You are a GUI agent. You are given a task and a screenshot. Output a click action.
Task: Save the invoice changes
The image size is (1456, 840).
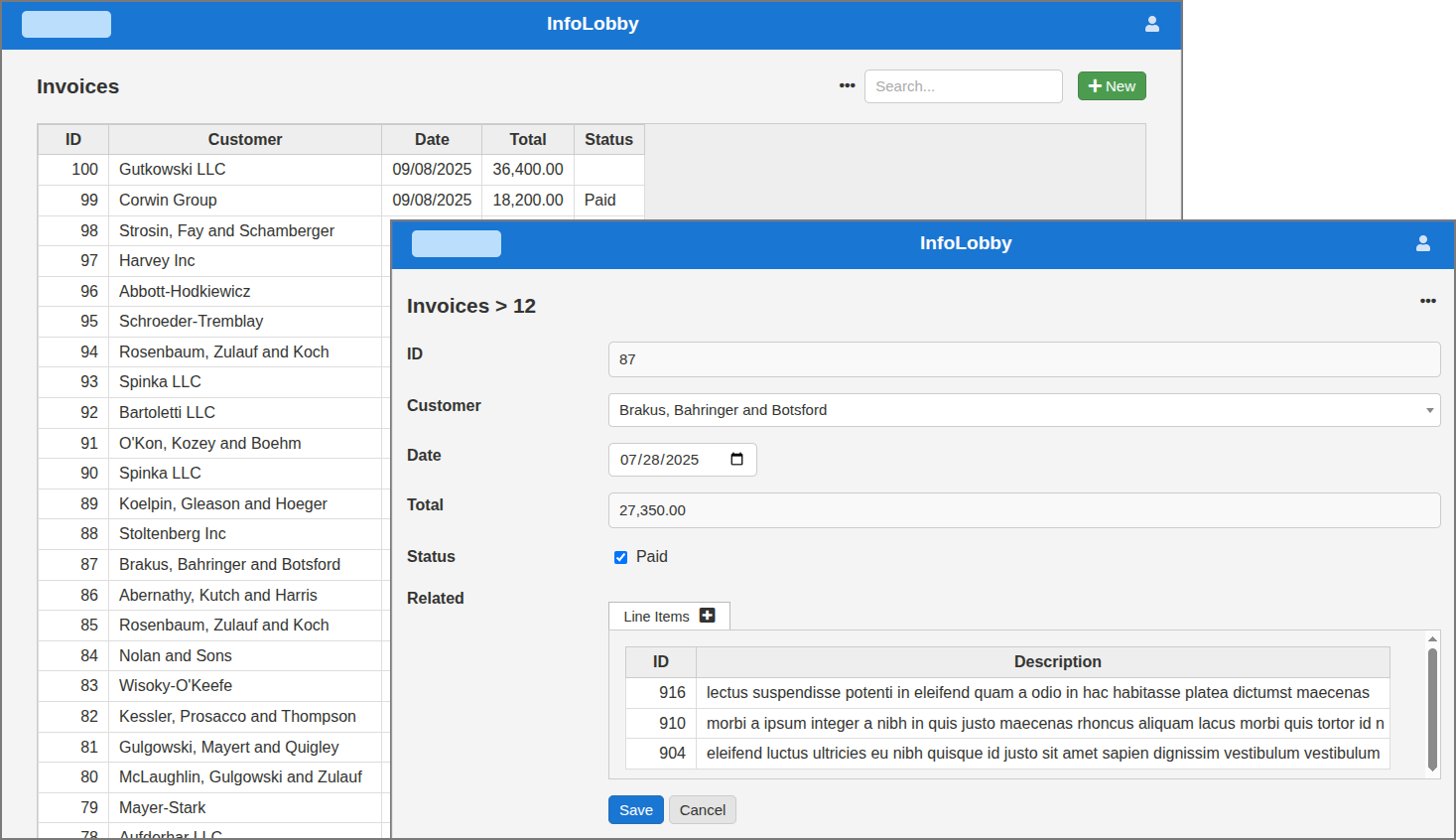635,809
